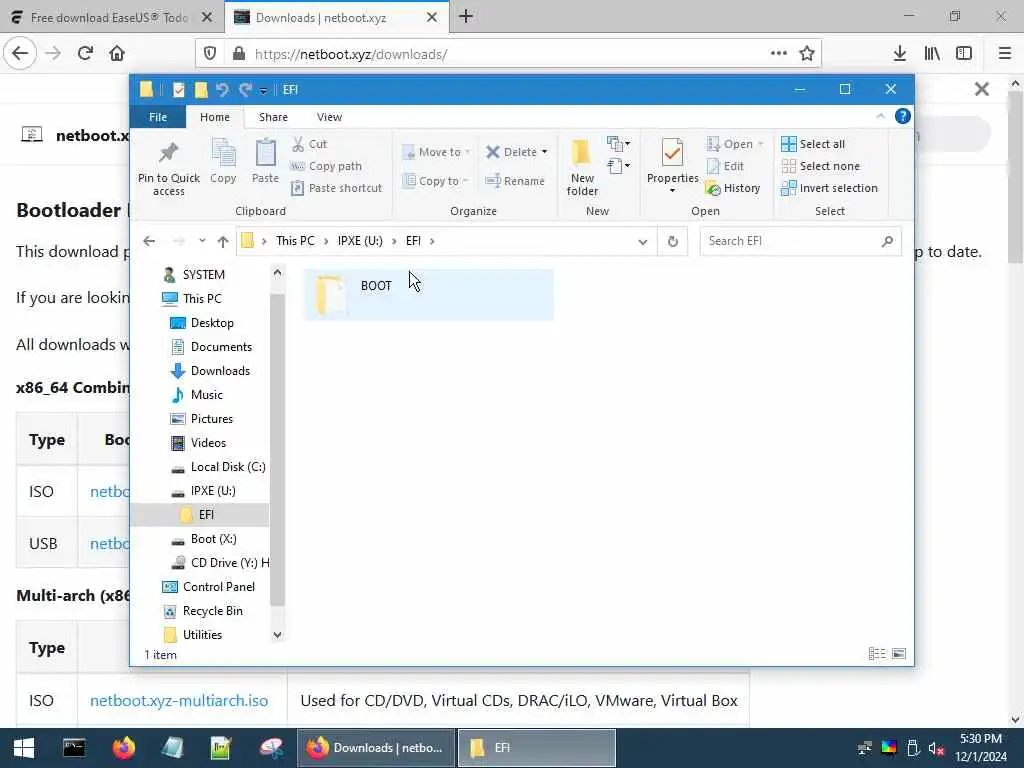
Task: Click Select all in ribbon
Action: pyautogui.click(x=813, y=144)
